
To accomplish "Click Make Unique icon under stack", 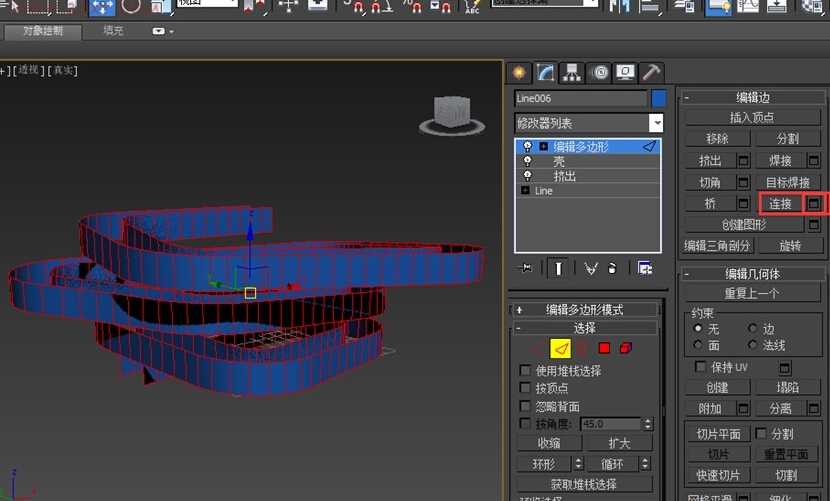I will pyautogui.click(x=591, y=269).
